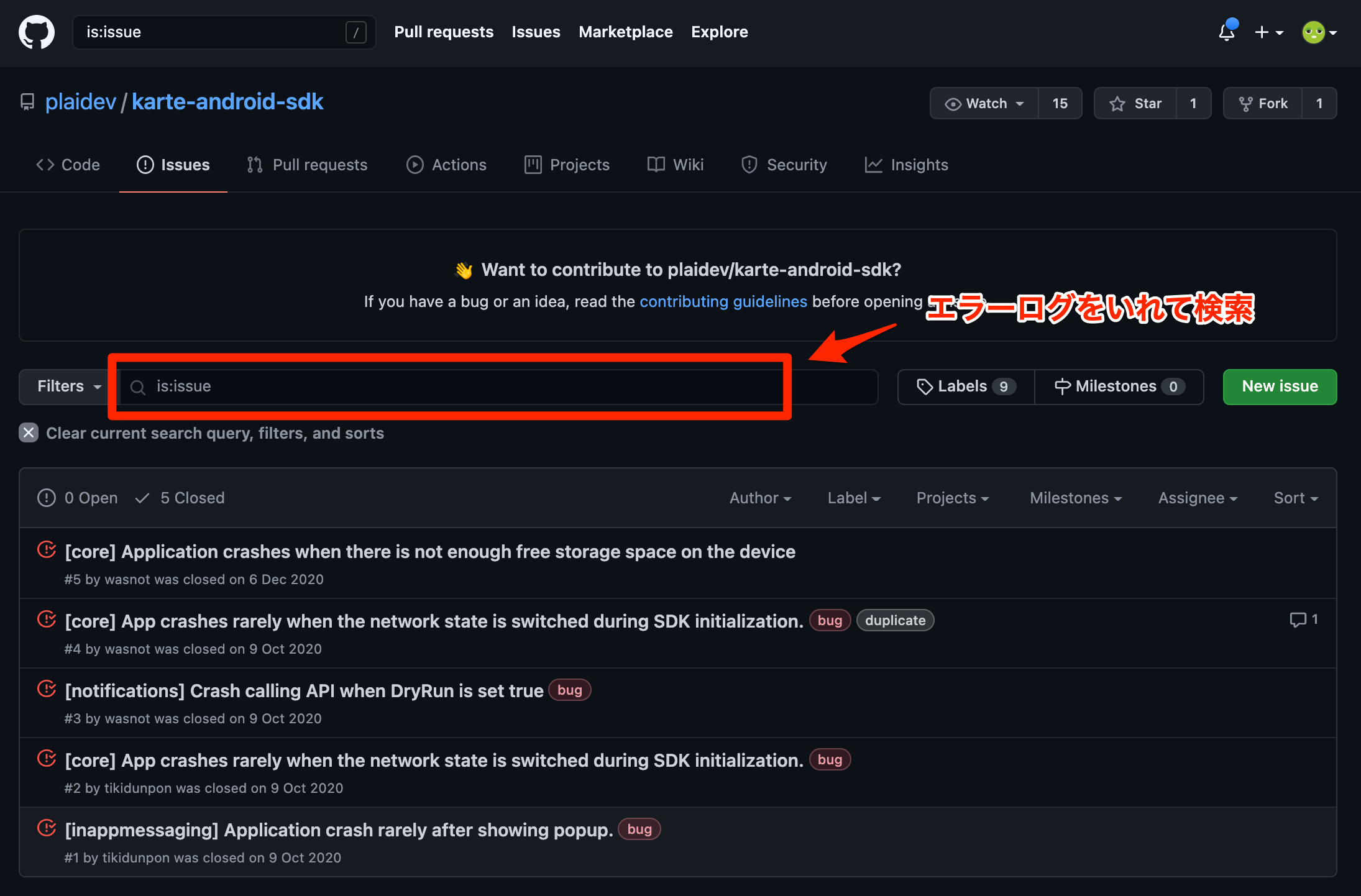
Task: Toggle the Star button for this repository
Action: click(1135, 103)
